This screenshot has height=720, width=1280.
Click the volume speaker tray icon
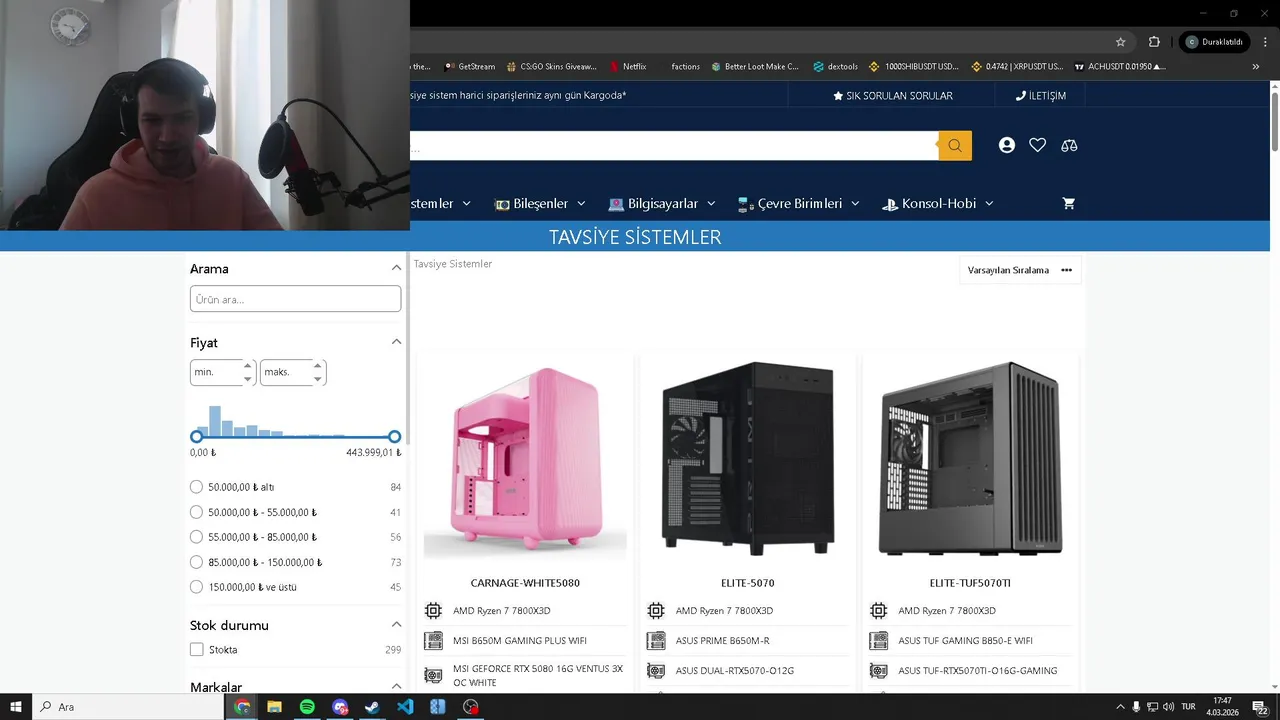(1168, 707)
